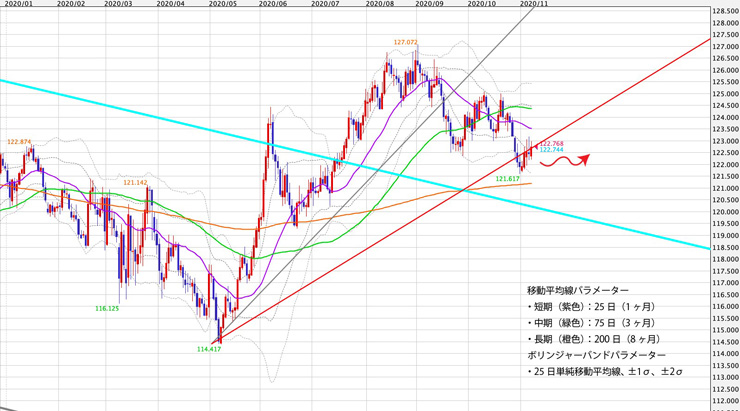The width and height of the screenshot is (740, 411).
Task: Click the 2020/05 date label
Action: pyautogui.click(x=223, y=3)
